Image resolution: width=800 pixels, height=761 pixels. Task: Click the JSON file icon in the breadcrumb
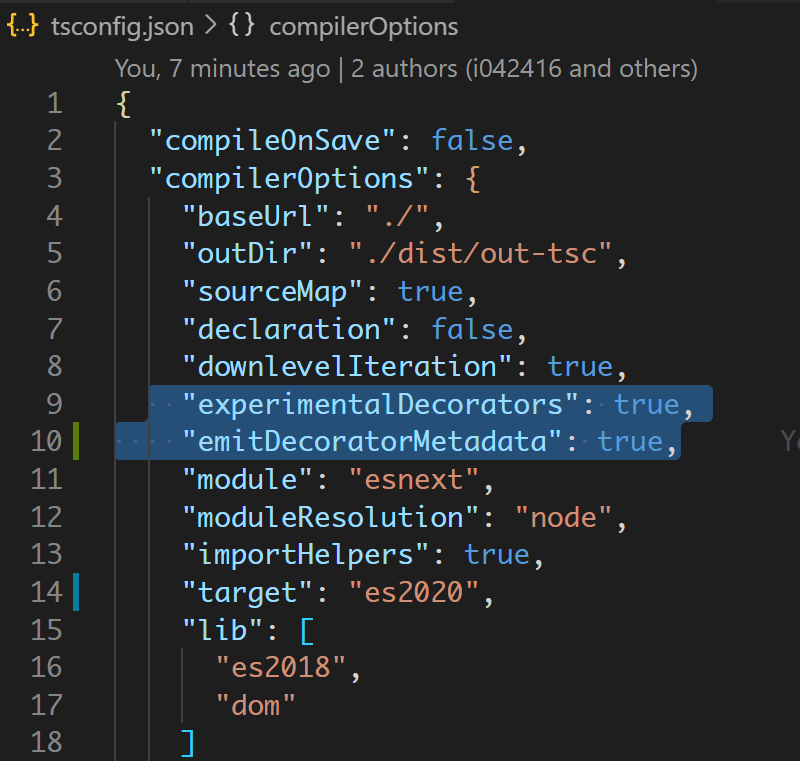point(22,26)
